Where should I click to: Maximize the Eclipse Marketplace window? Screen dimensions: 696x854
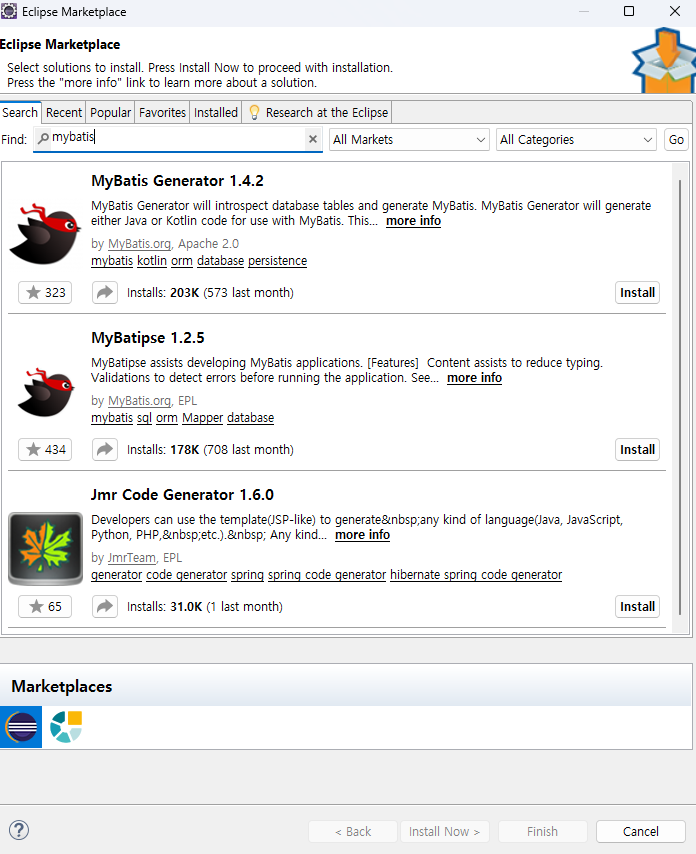(x=629, y=11)
